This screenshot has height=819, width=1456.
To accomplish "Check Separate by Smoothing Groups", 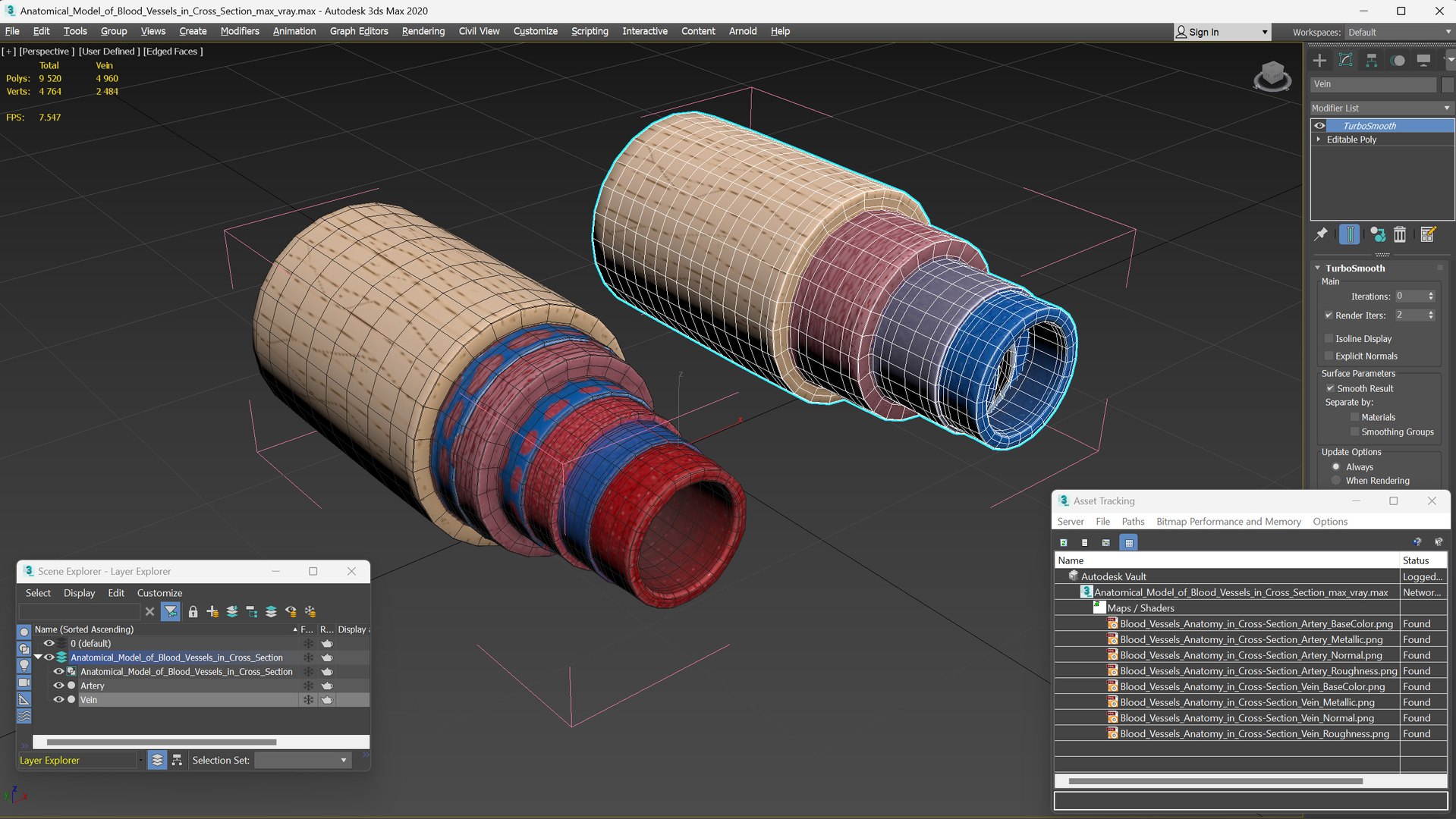I will pyautogui.click(x=1354, y=432).
